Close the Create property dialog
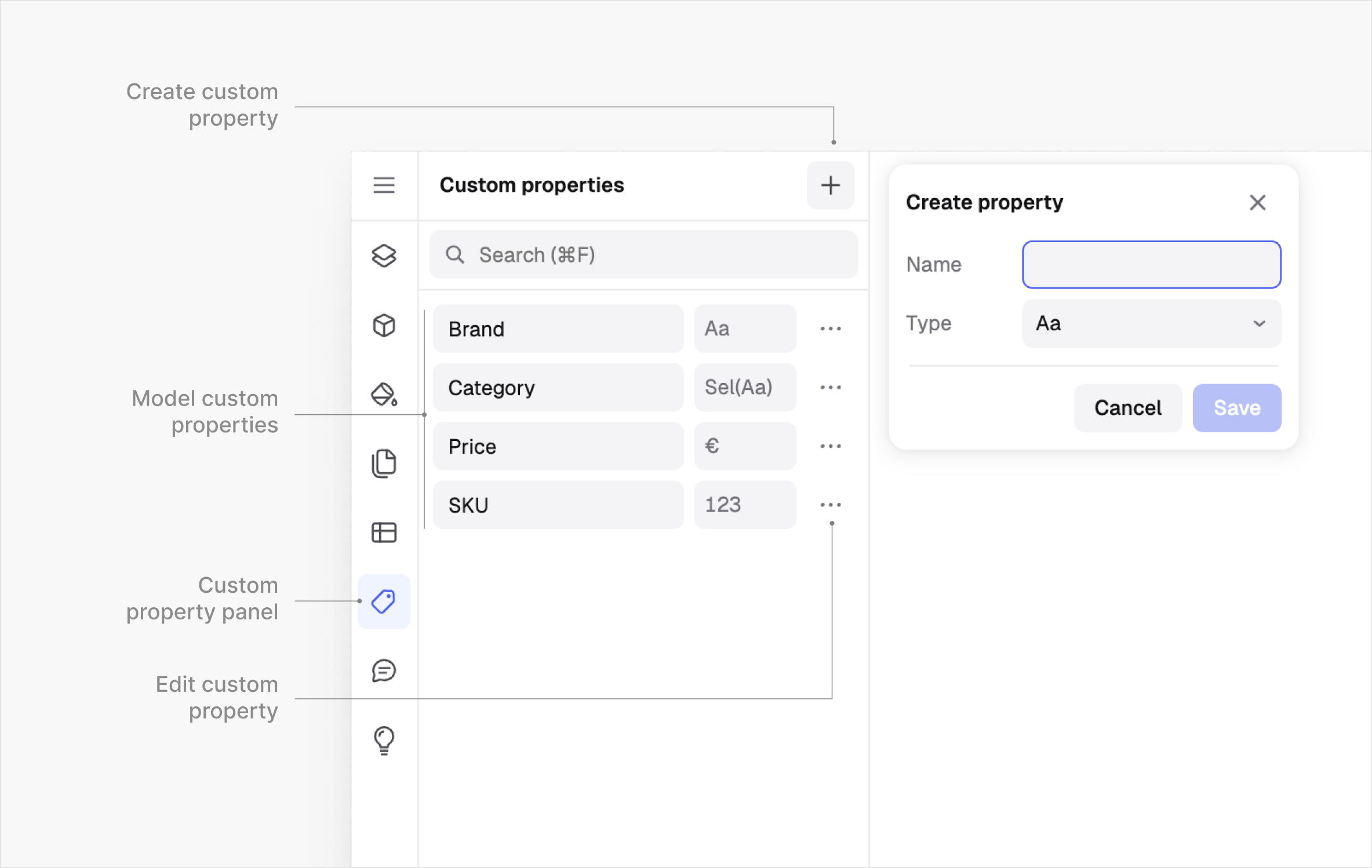 coord(1257,202)
